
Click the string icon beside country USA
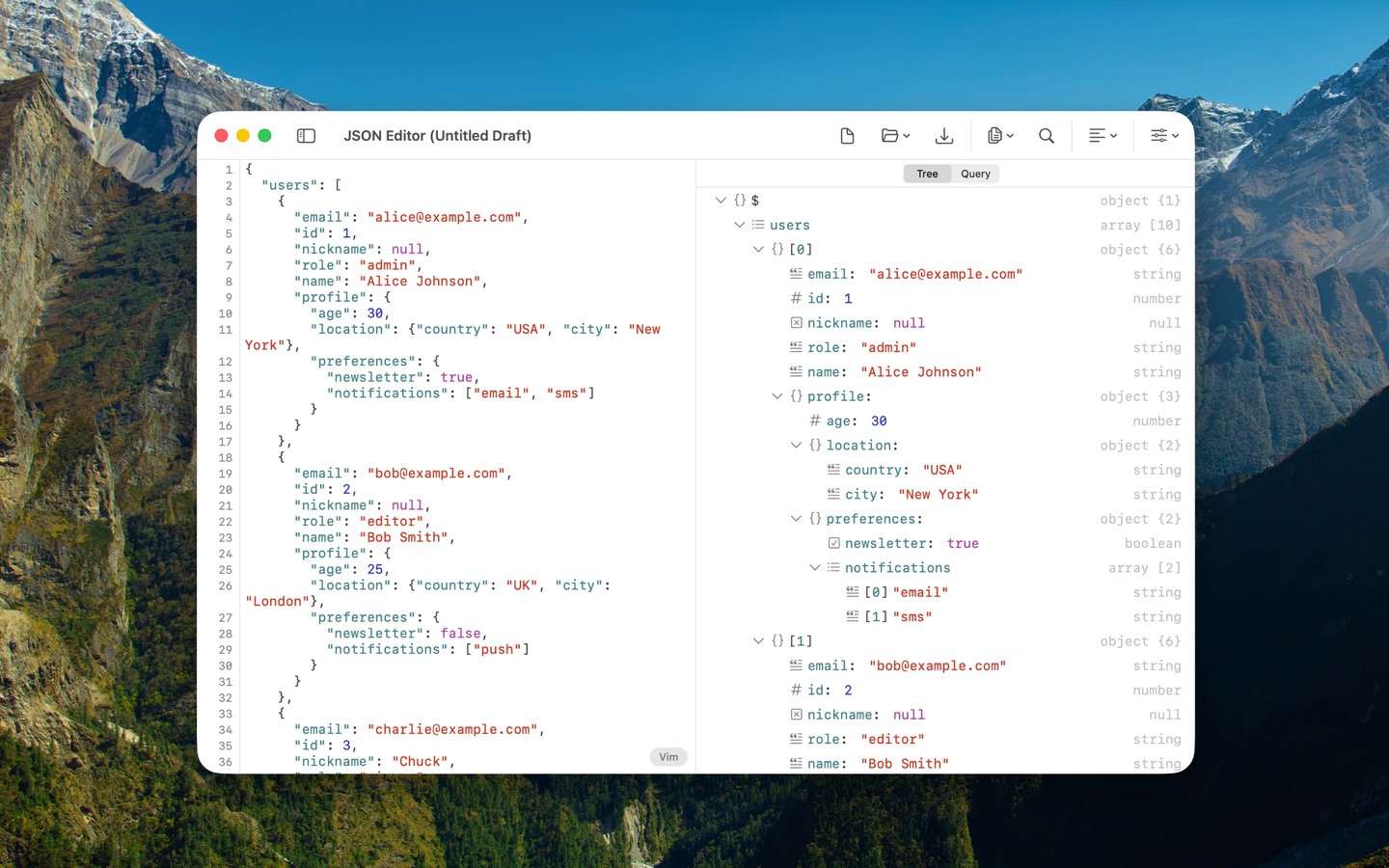click(834, 470)
